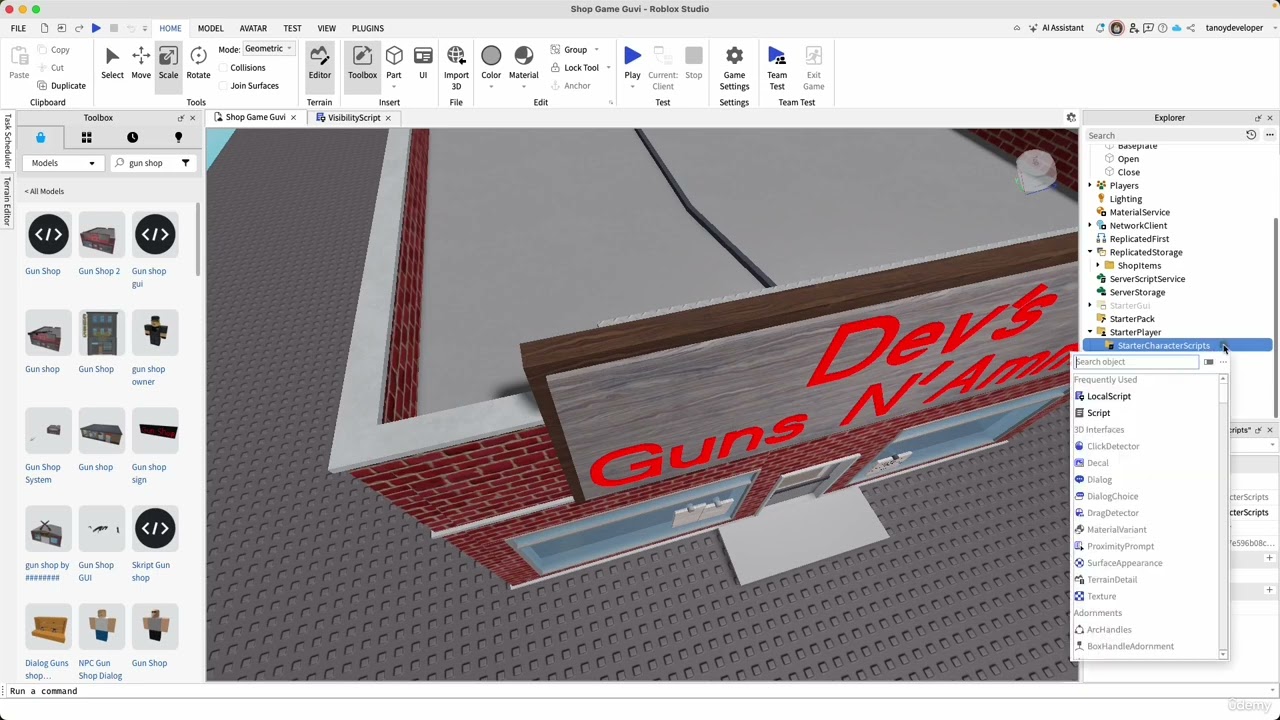
Task: Open toolbox search filter options
Action: click(185, 163)
